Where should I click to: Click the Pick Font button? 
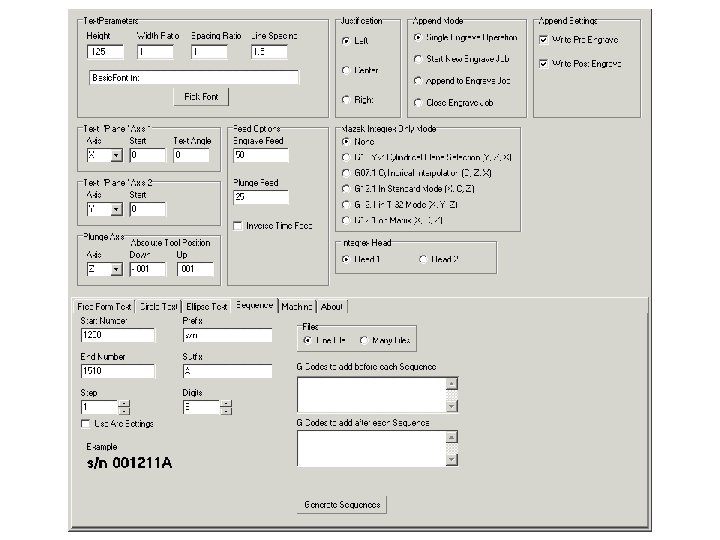pos(201,97)
